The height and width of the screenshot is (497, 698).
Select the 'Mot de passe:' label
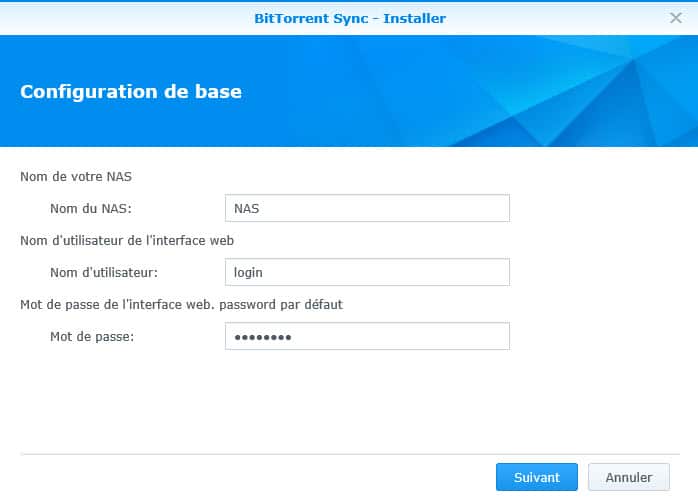click(x=92, y=337)
